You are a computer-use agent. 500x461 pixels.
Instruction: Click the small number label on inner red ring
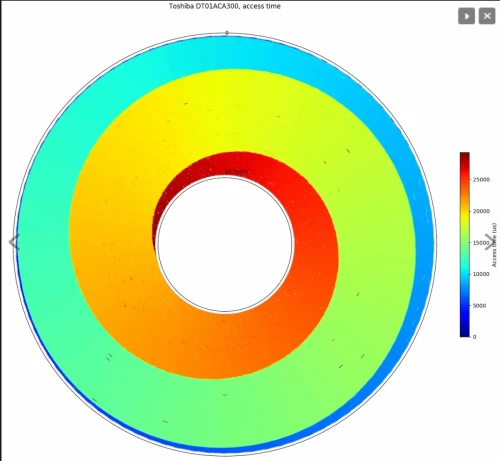(236, 172)
